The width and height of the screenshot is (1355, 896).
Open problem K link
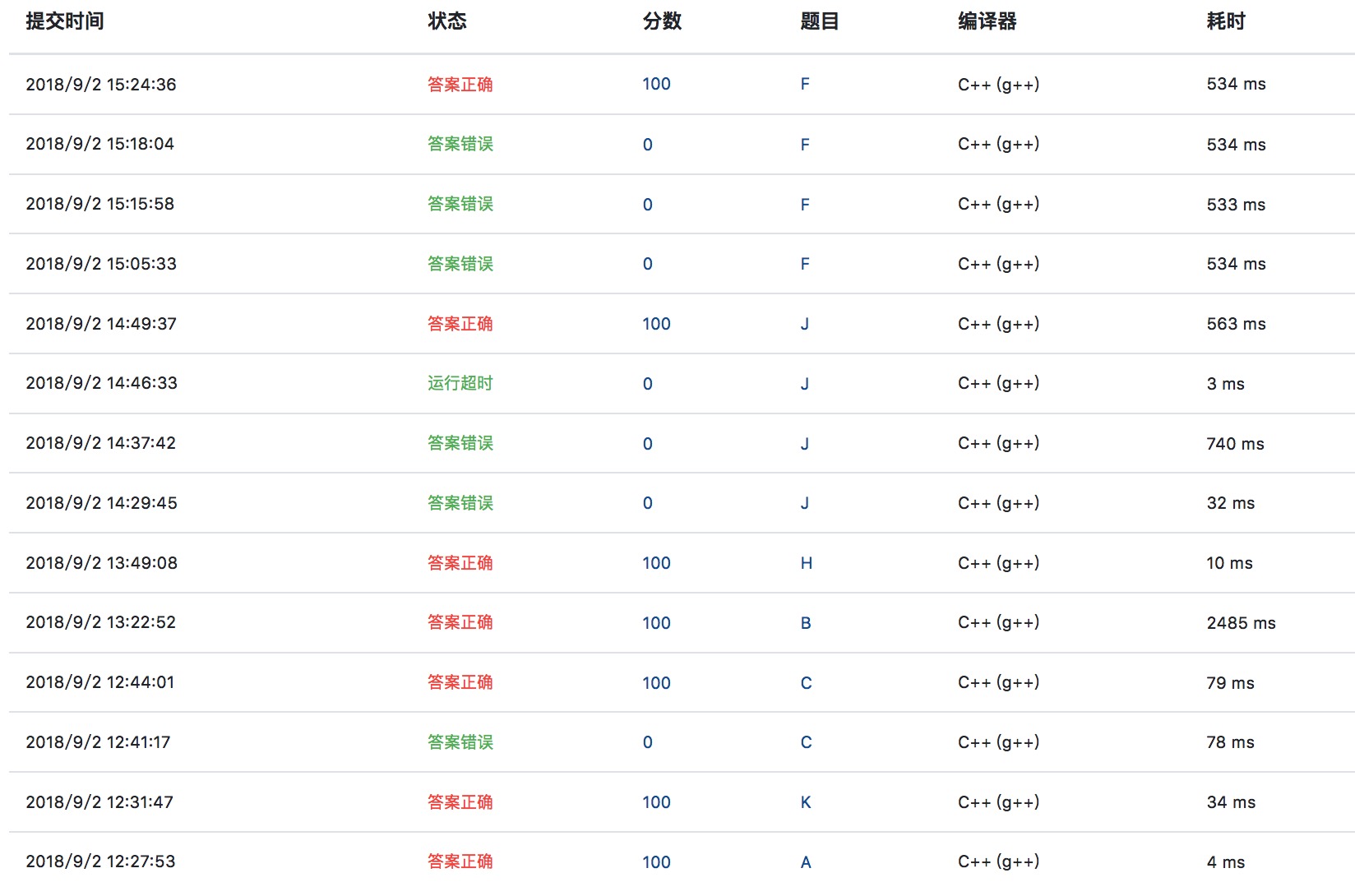[806, 802]
